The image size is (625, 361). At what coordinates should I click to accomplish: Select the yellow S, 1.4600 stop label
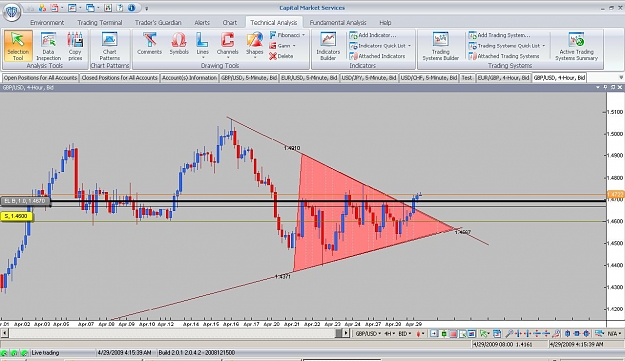tap(17, 216)
